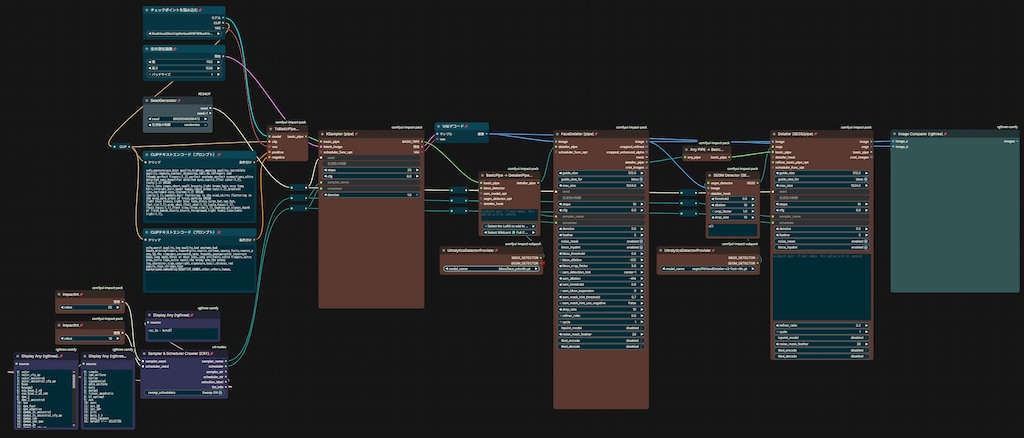
Task: Click the pin icon on Image Comparer (rgthree)
Action: click(944, 133)
